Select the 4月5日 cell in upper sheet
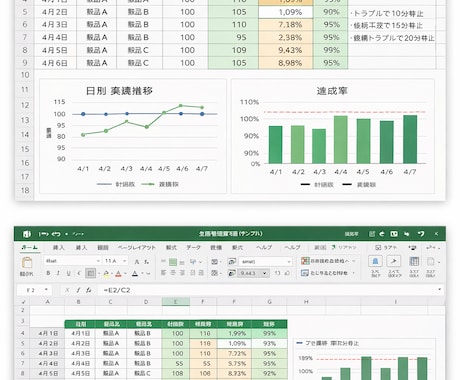The image size is (460, 380). (55, 50)
